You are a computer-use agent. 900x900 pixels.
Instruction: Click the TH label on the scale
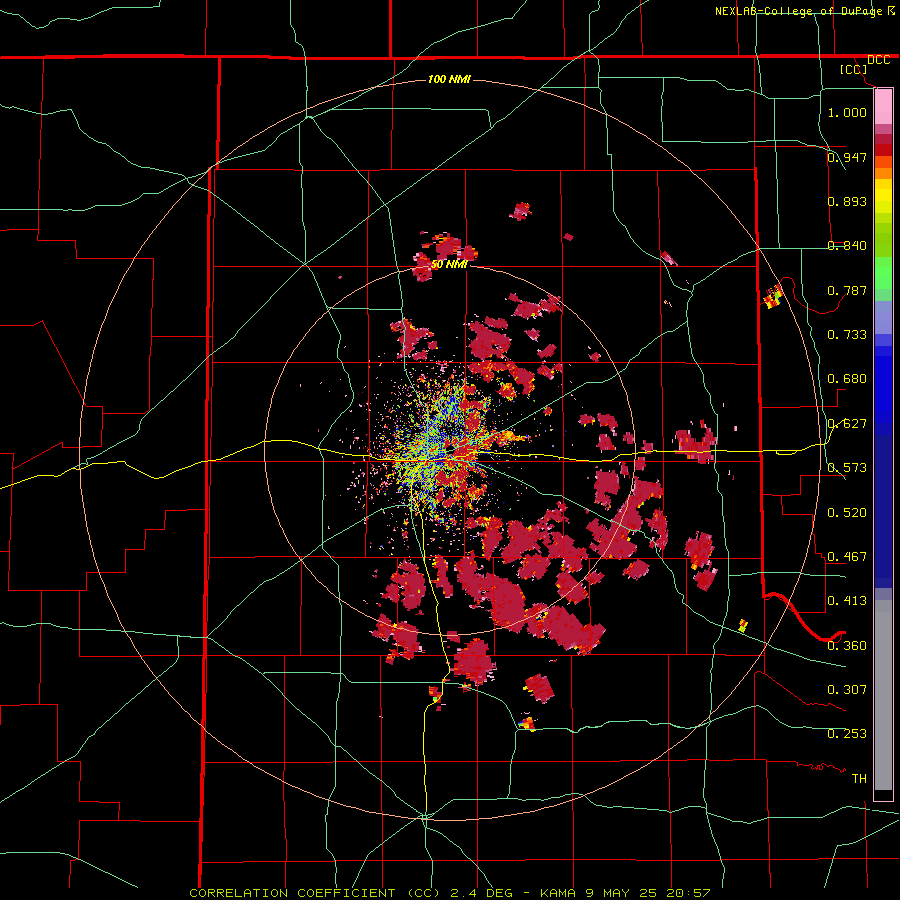click(x=859, y=779)
